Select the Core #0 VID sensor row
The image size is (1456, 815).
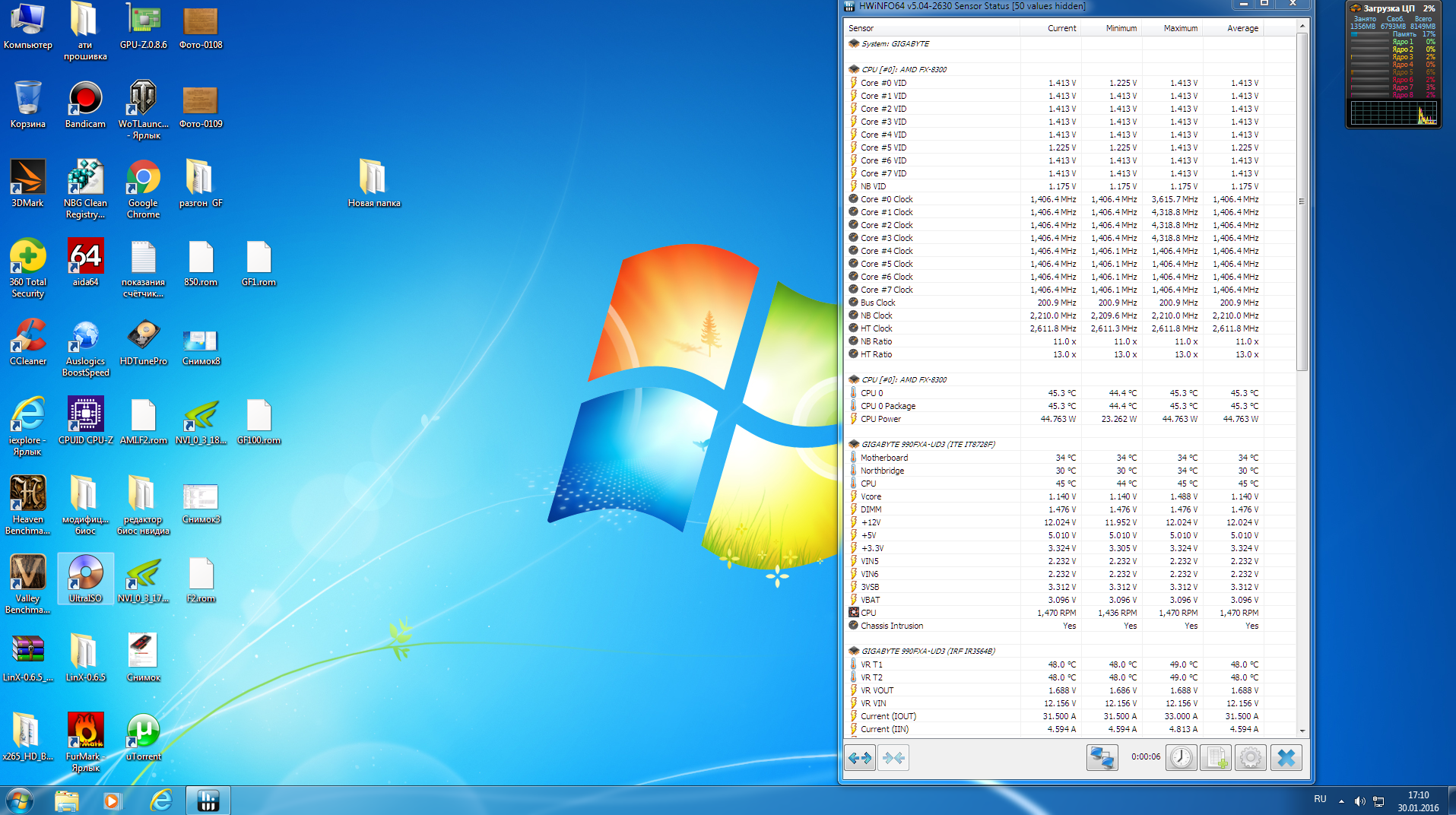(x=1070, y=83)
